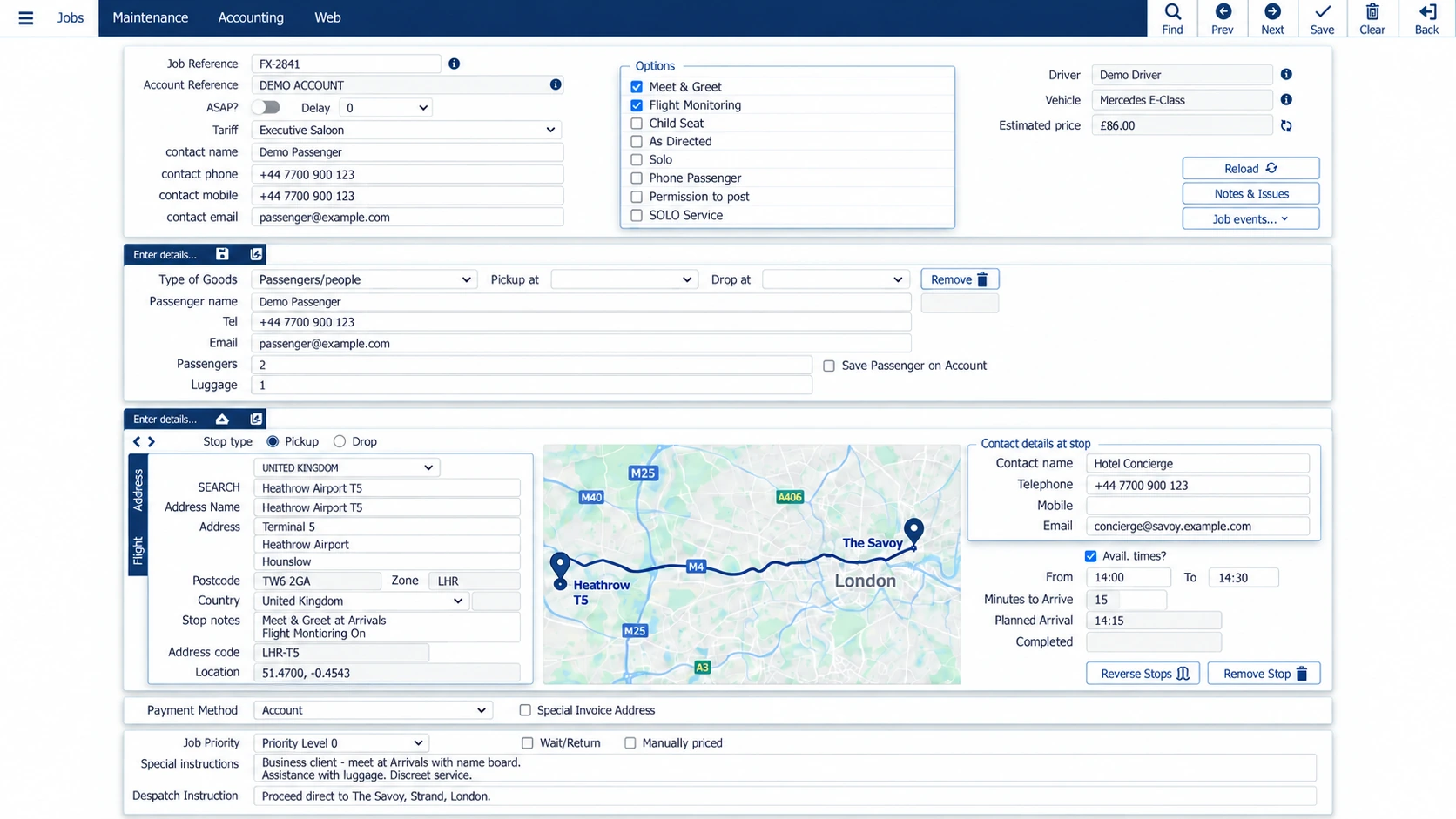Refresh the estimated price

click(x=1286, y=125)
